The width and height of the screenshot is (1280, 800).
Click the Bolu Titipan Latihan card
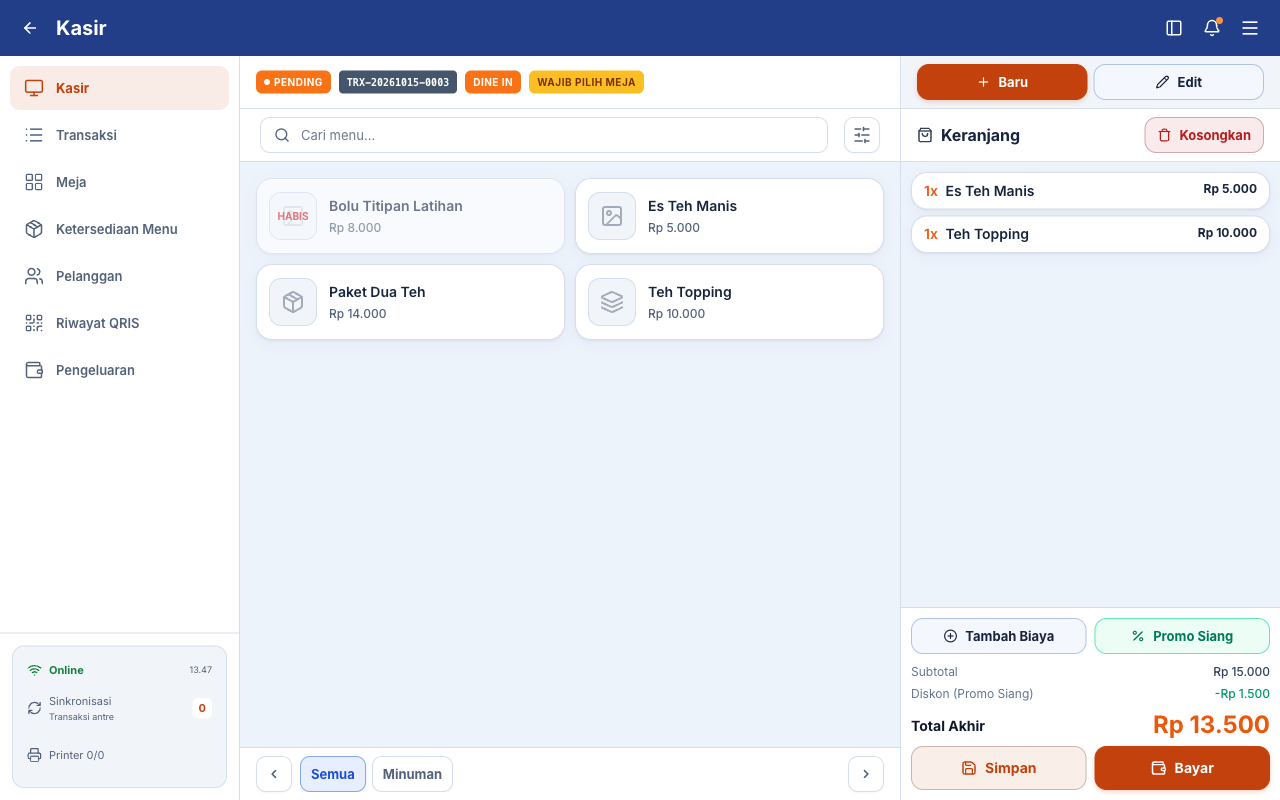click(410, 216)
